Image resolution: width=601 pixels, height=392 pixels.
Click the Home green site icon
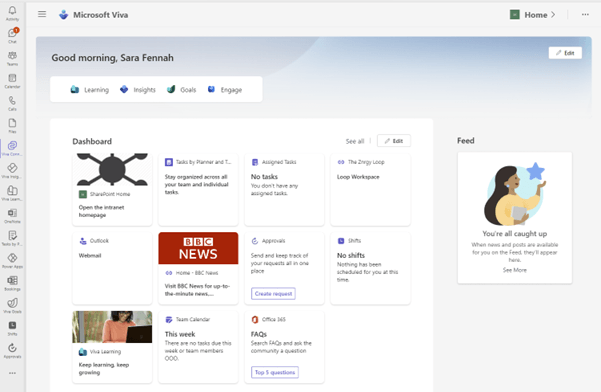514,15
